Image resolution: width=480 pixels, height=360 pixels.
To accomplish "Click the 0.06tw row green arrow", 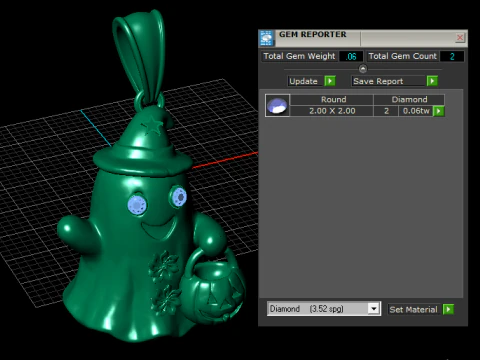I will pos(438,111).
